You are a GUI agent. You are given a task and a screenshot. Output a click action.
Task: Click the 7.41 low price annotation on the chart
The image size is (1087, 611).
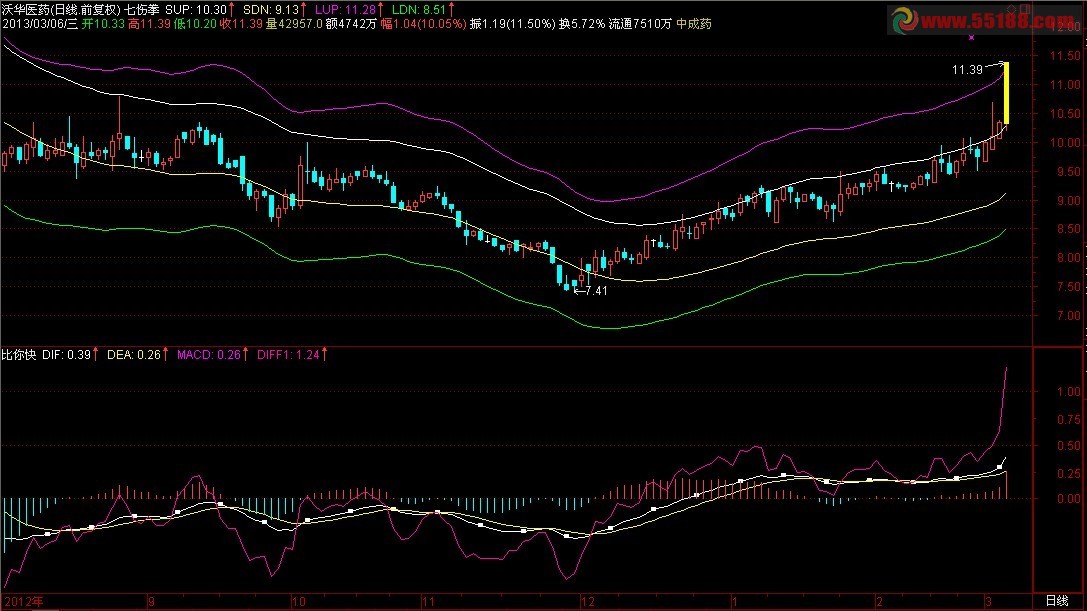(596, 291)
